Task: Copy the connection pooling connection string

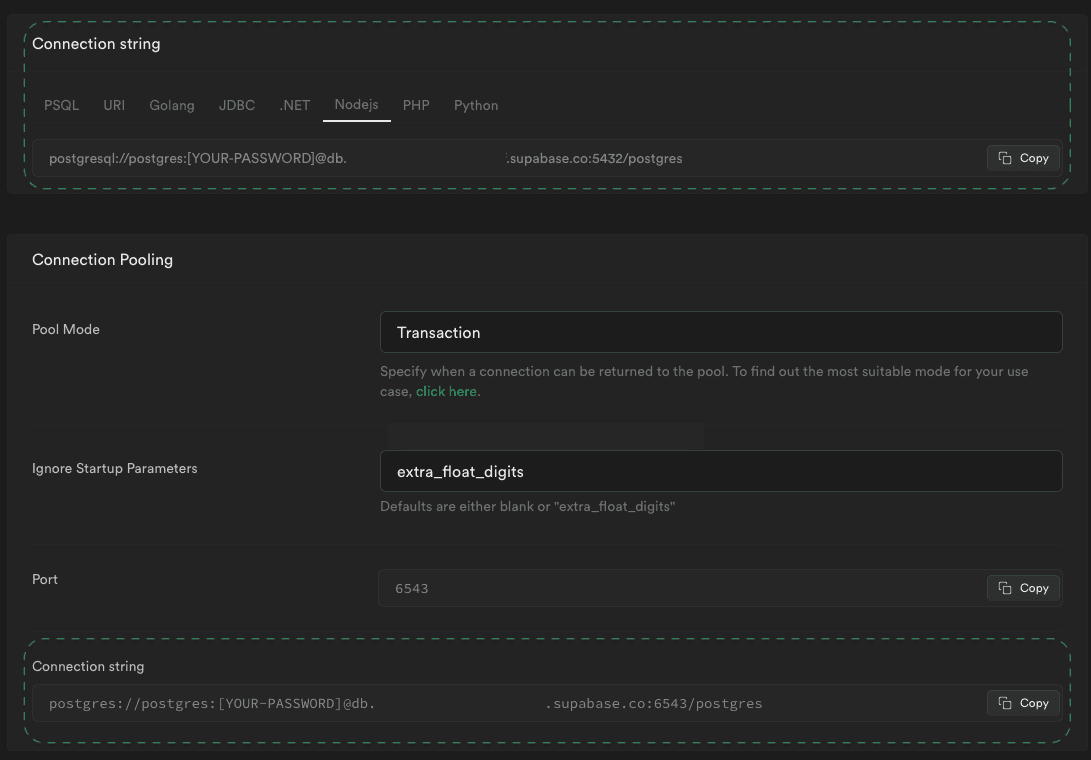Action: point(1023,703)
